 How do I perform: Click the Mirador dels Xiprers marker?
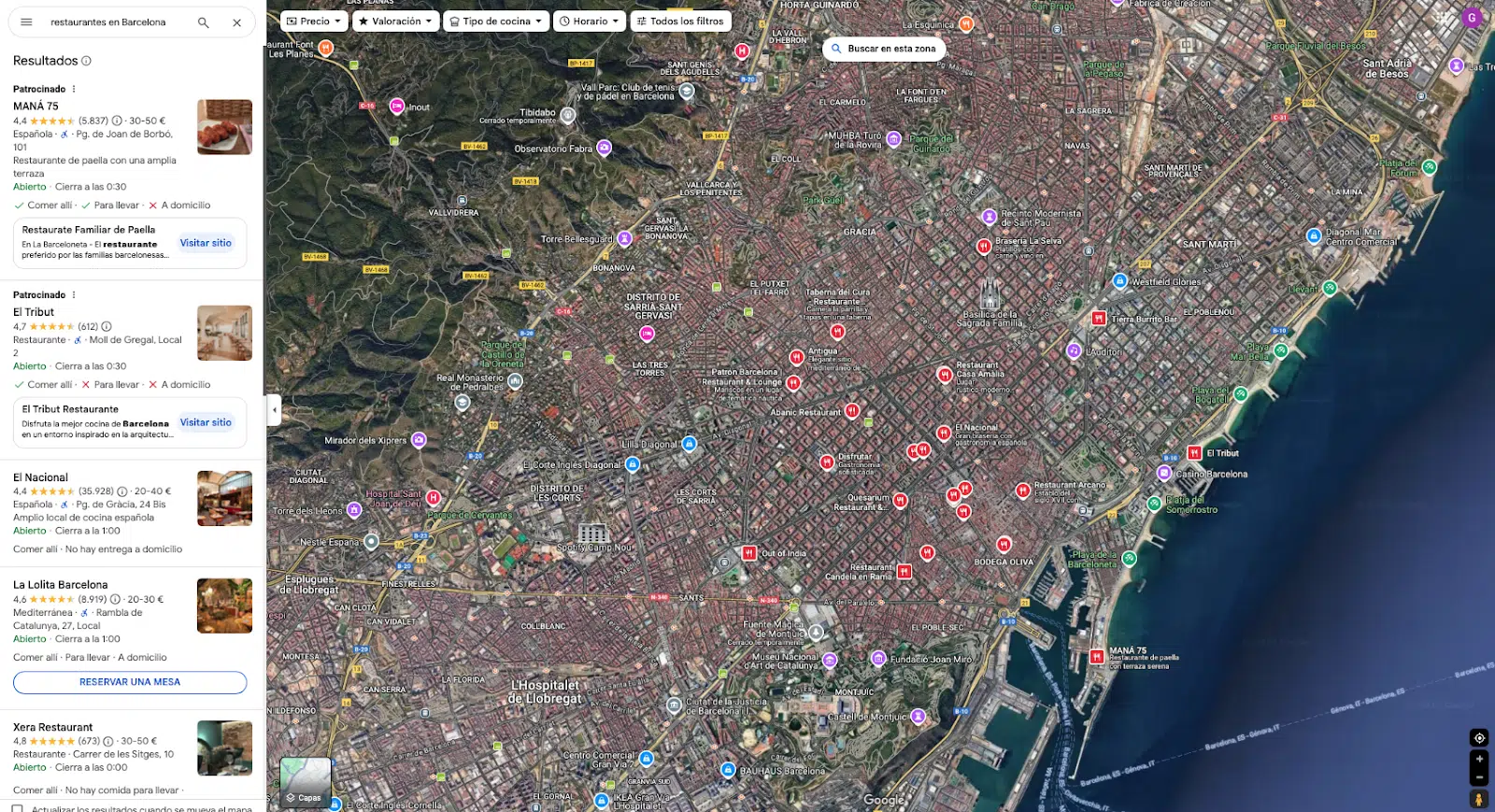[420, 439]
